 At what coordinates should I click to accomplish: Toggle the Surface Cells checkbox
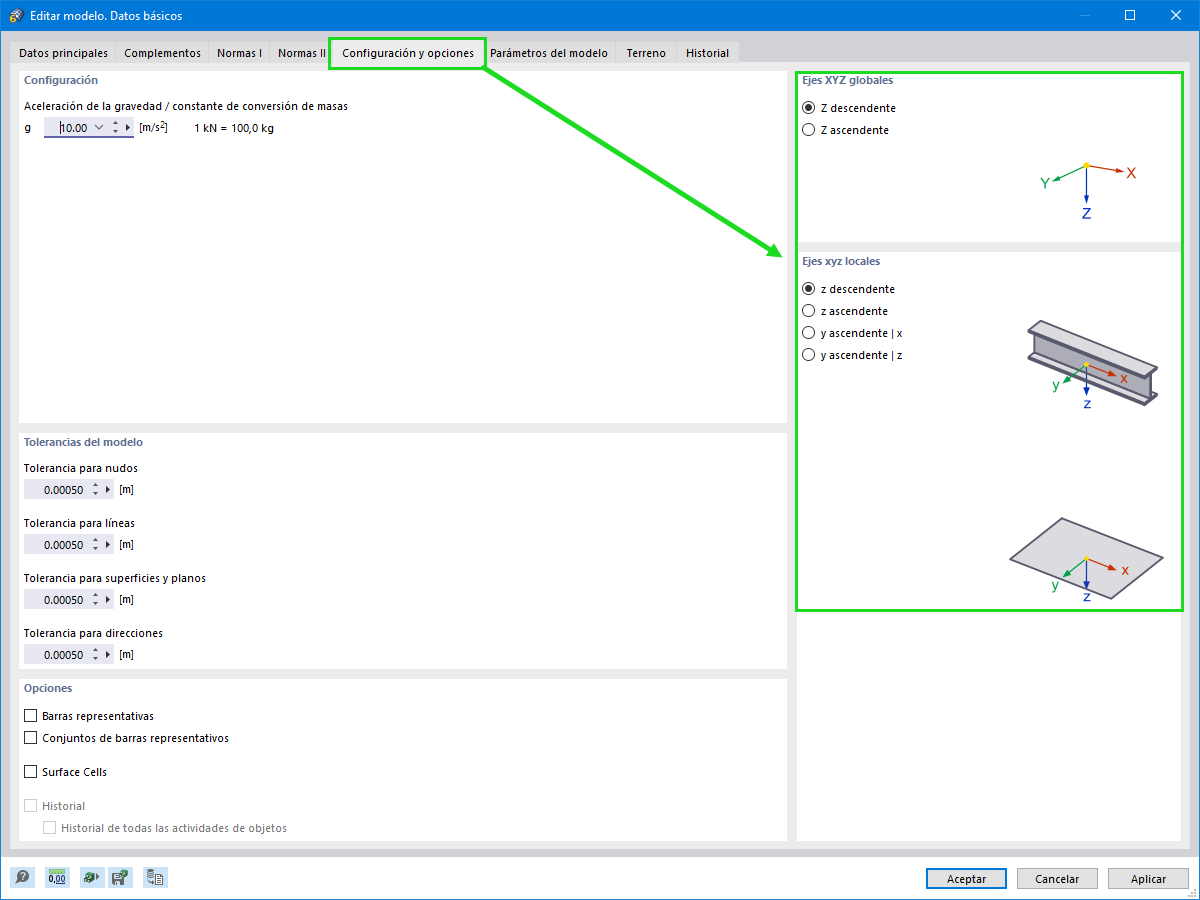coord(30,772)
